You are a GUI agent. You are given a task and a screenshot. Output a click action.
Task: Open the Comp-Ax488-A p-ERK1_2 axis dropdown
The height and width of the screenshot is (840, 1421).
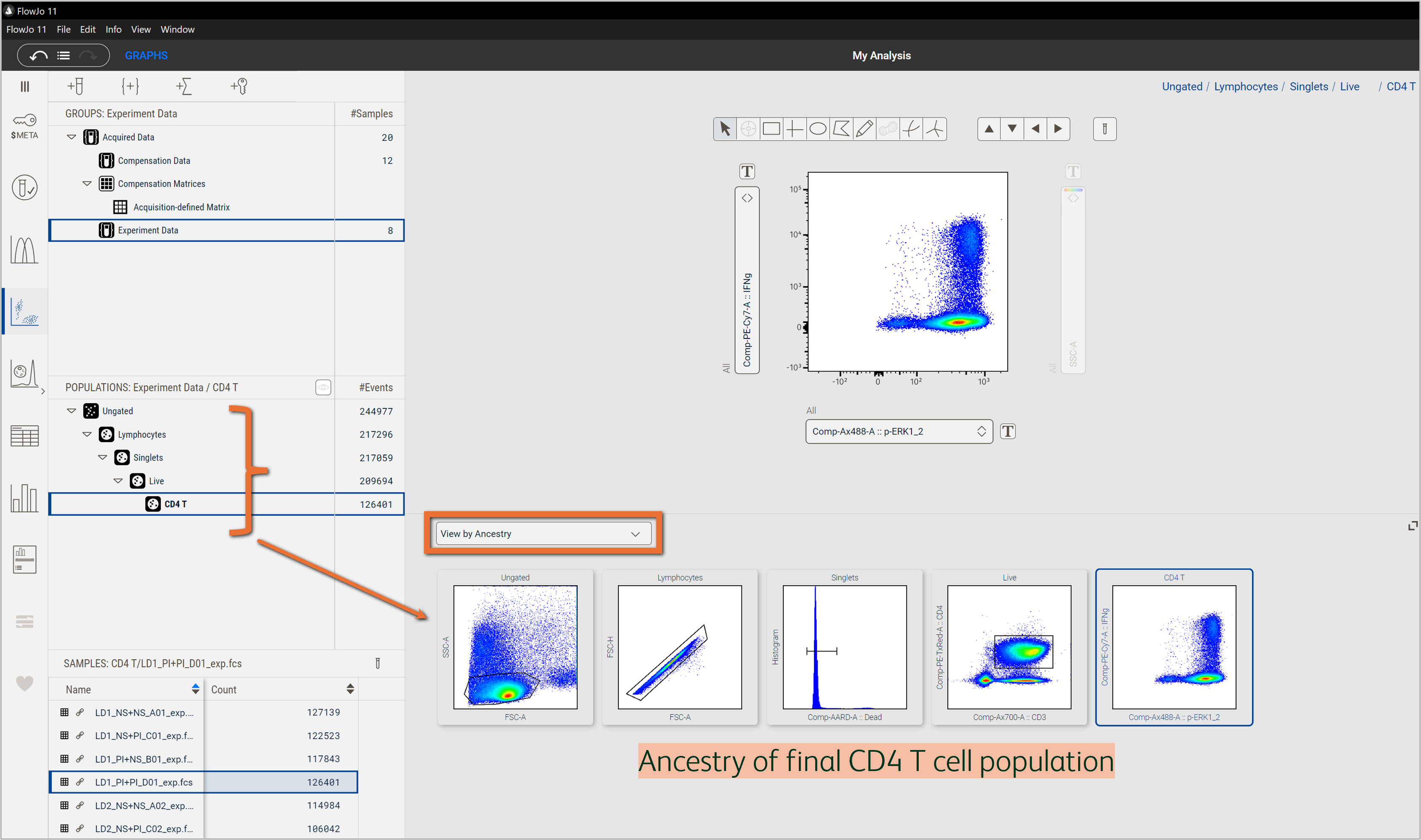pyautogui.click(x=899, y=431)
